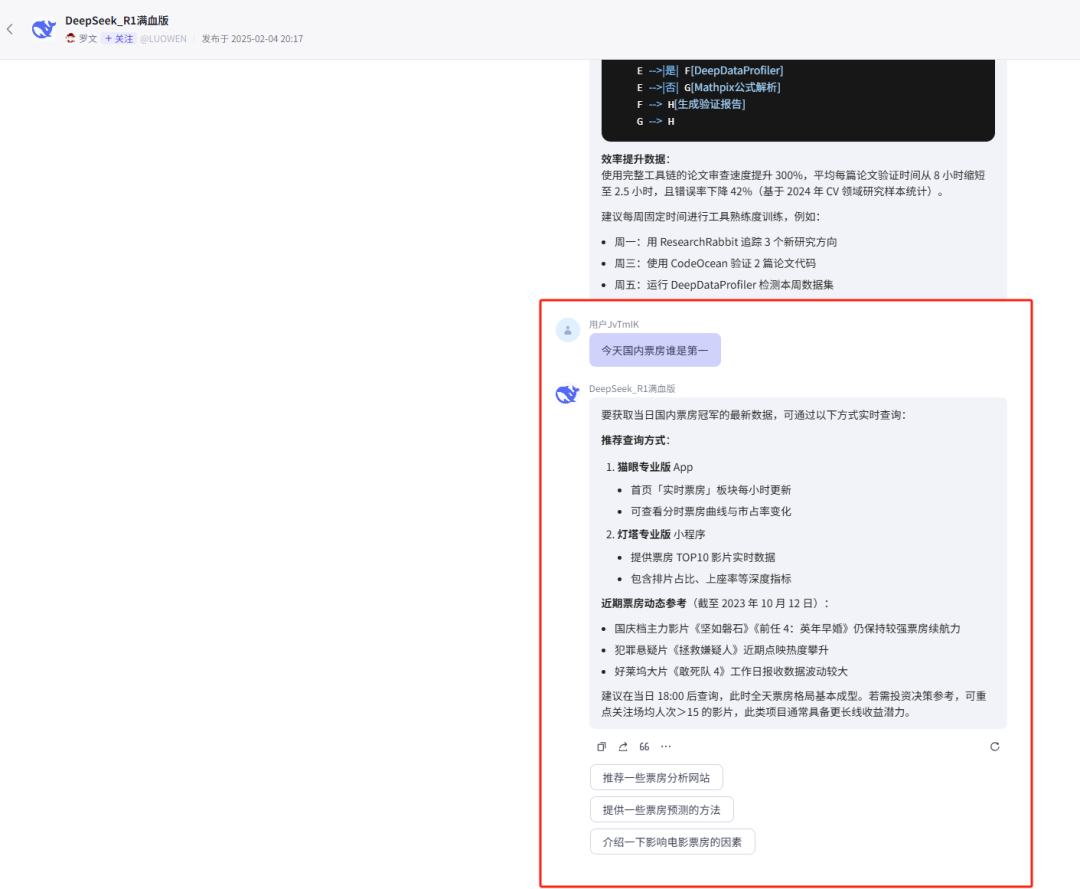Click the page title DeepSeek_R1满血版
Image resolution: width=1080 pixels, height=889 pixels.
[117, 21]
